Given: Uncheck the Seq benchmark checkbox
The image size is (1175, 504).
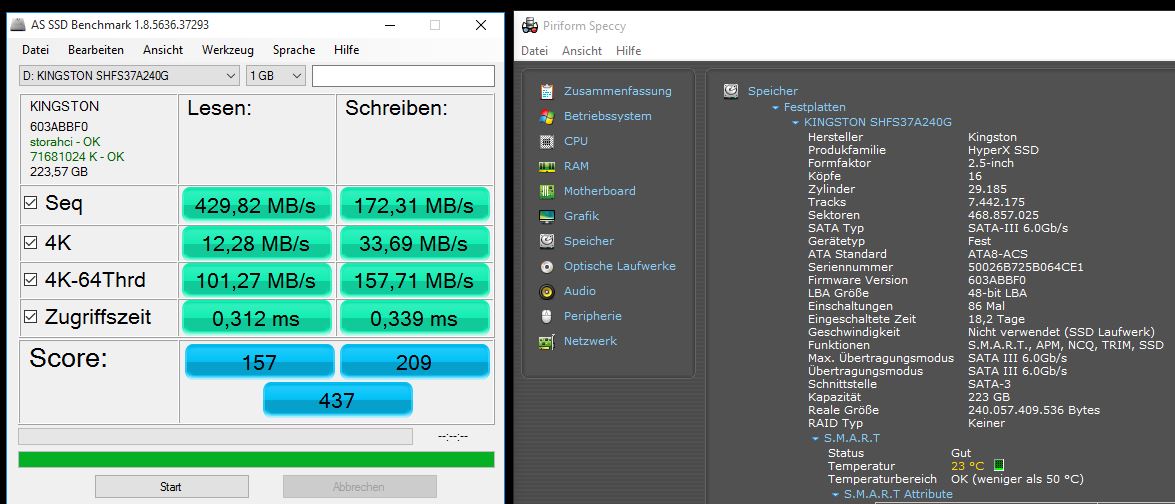Looking at the screenshot, I should [x=31, y=202].
